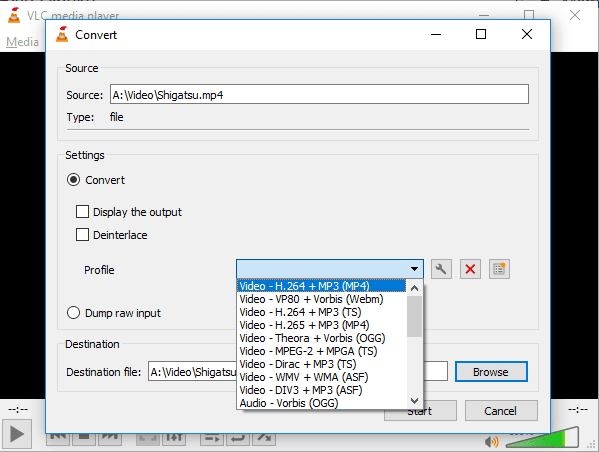This screenshot has width=599, height=452.
Task: Edit selected profile with wrench icon
Action: coord(441,269)
